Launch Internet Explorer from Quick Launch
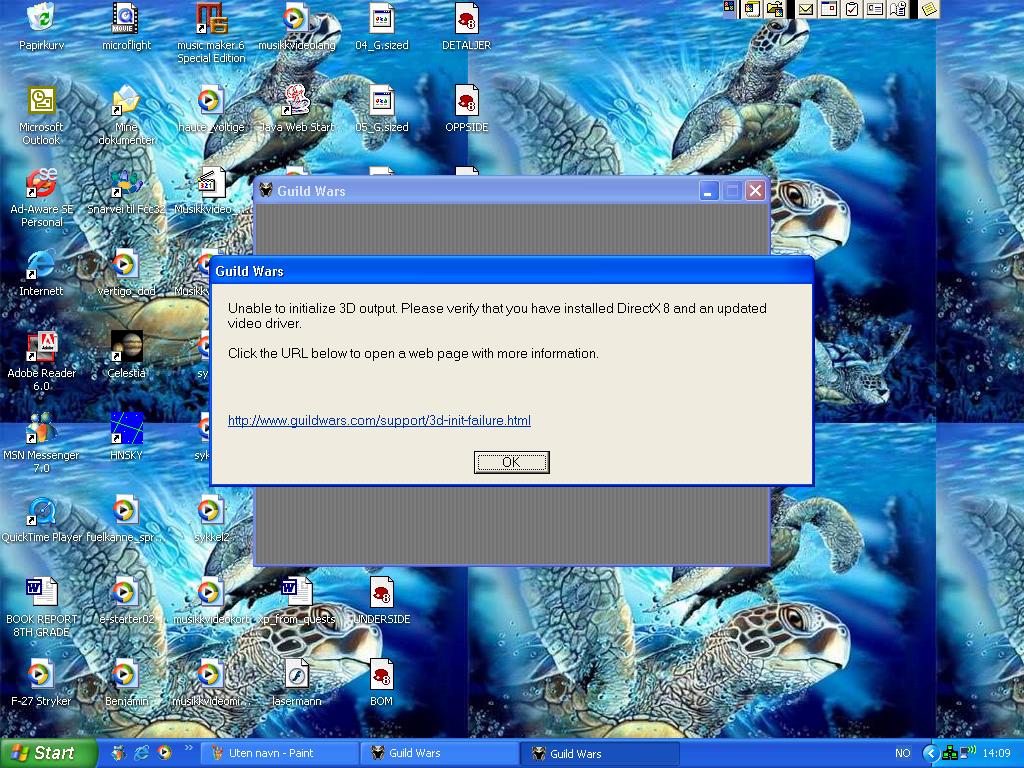Viewport: 1024px width, 768px height. pos(142,753)
